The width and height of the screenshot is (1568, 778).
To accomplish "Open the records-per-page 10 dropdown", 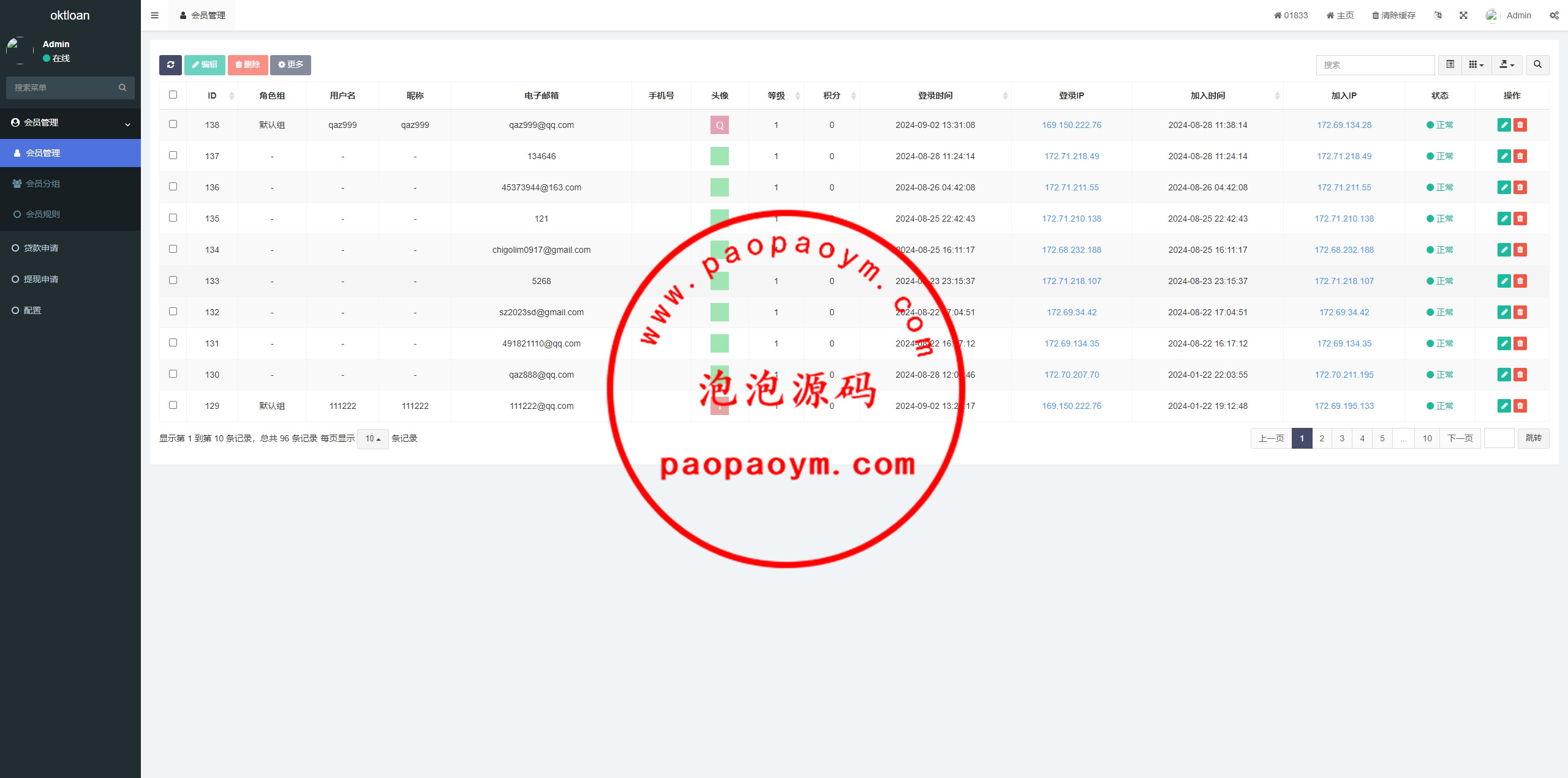I will click(372, 439).
